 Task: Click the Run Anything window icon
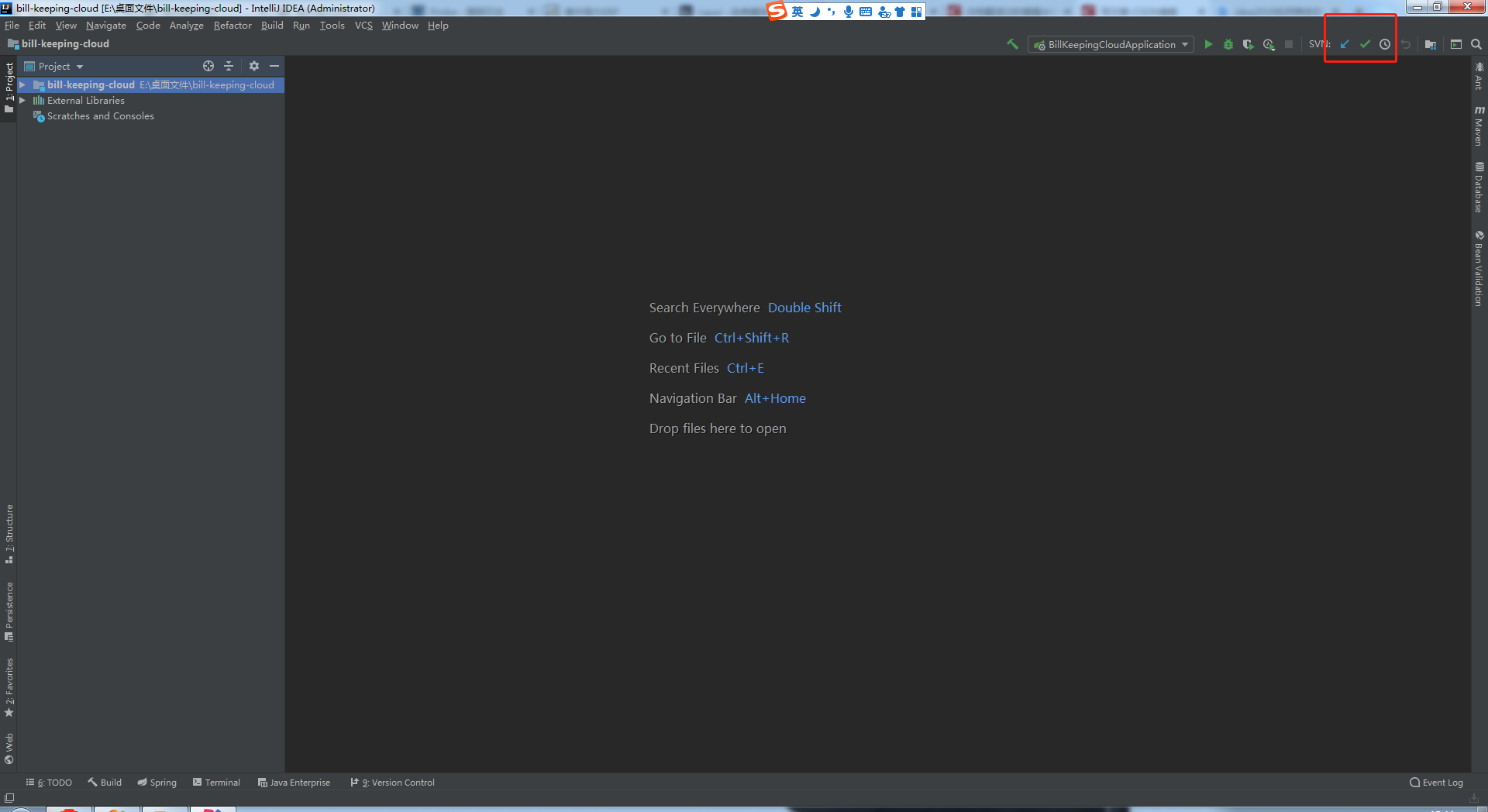[x=1456, y=44]
